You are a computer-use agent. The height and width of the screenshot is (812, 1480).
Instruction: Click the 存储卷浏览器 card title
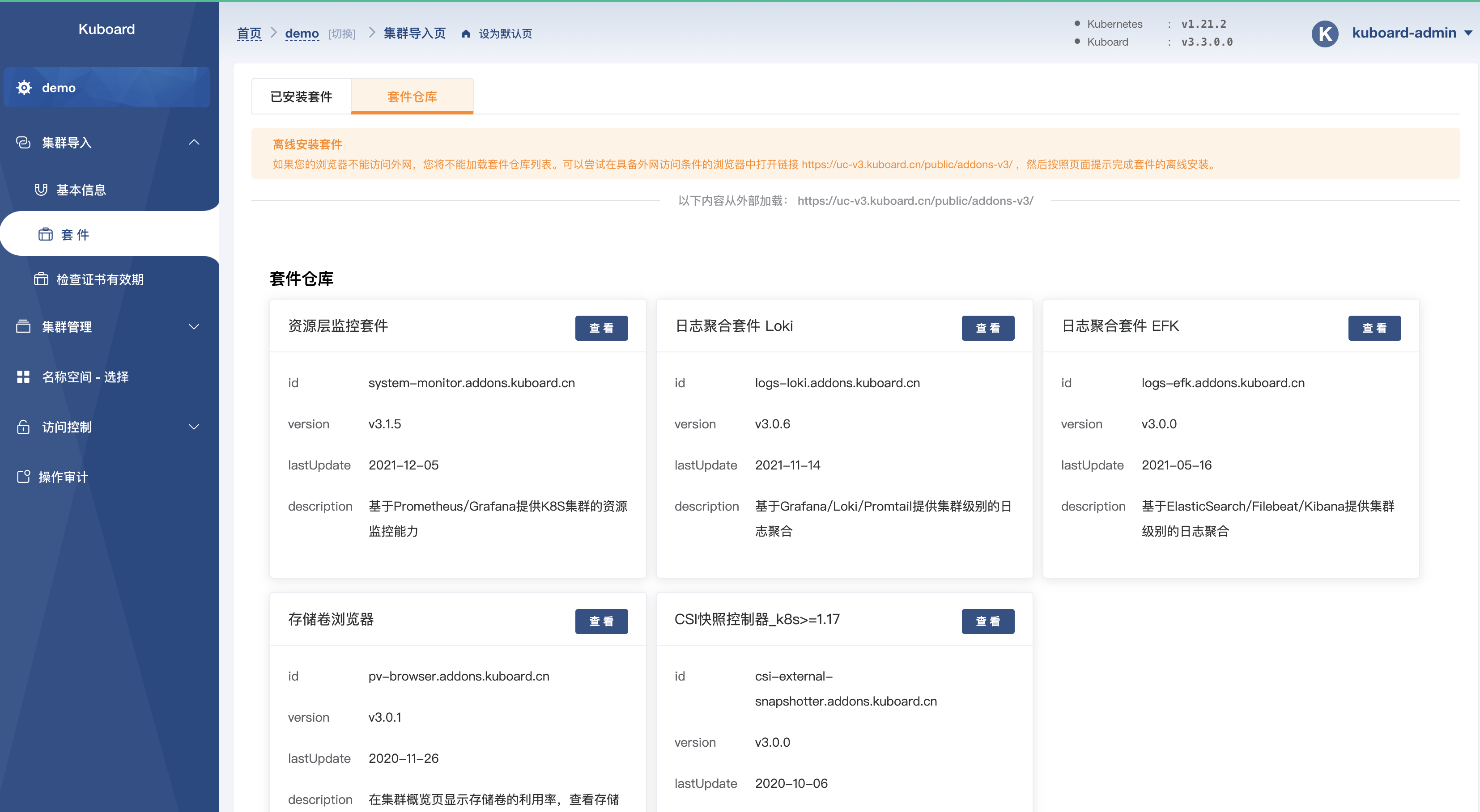click(330, 619)
